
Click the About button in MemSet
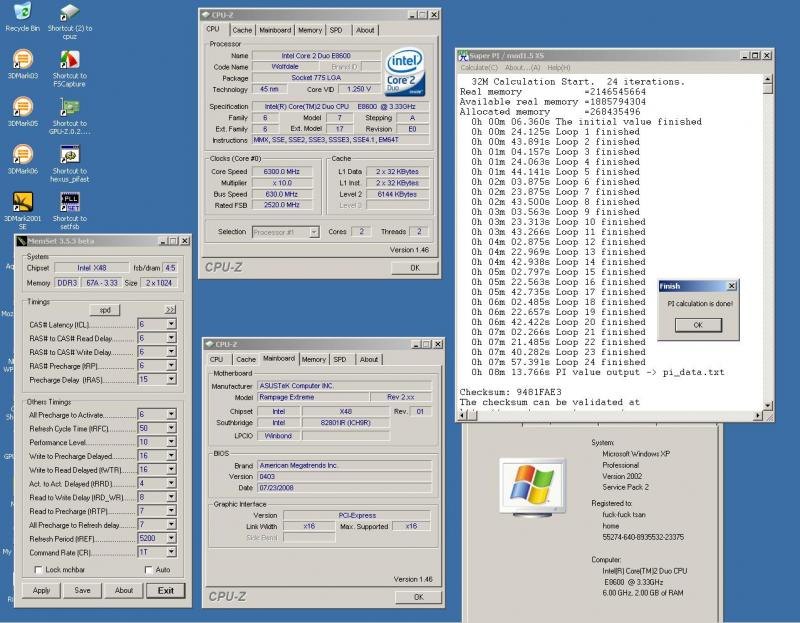click(123, 590)
